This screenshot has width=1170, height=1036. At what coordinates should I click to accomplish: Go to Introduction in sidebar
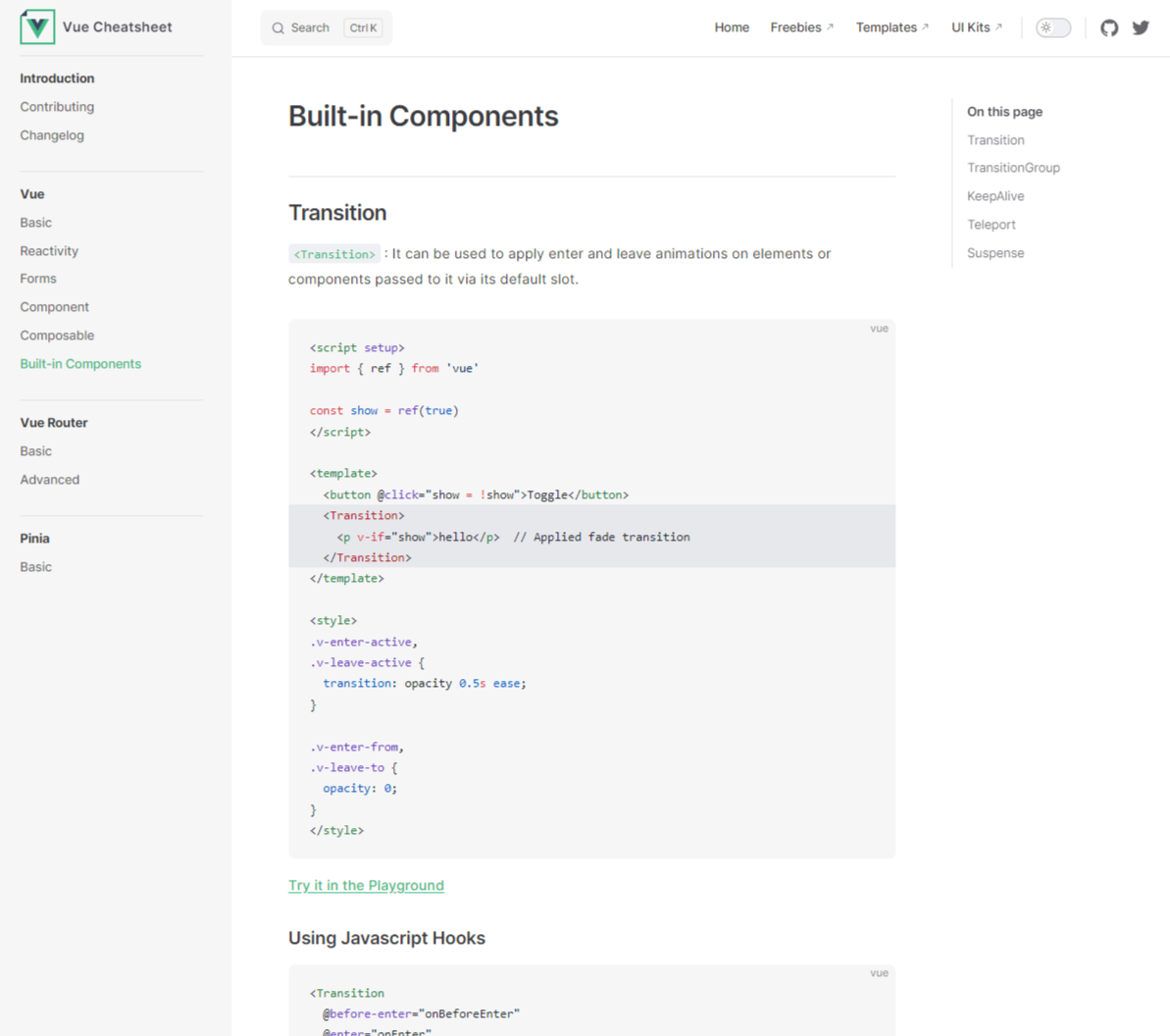coord(57,78)
